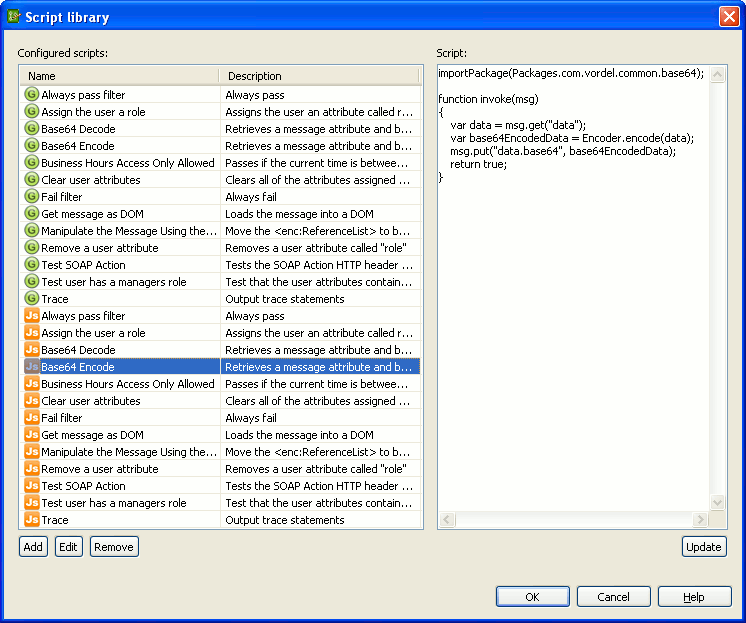
Task: Click the Update button
Action: [704, 546]
